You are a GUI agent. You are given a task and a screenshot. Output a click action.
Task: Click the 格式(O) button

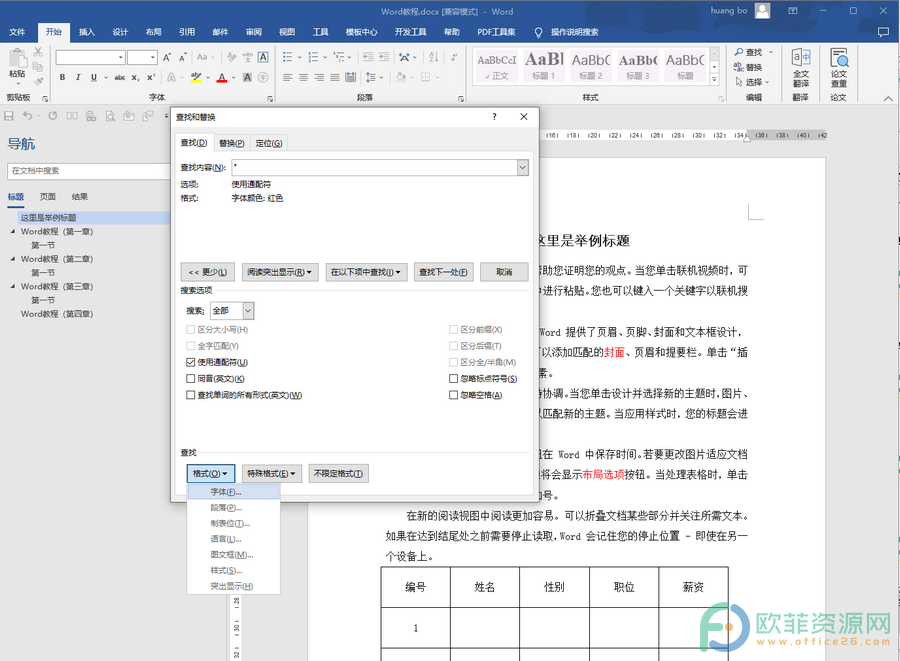click(211, 473)
